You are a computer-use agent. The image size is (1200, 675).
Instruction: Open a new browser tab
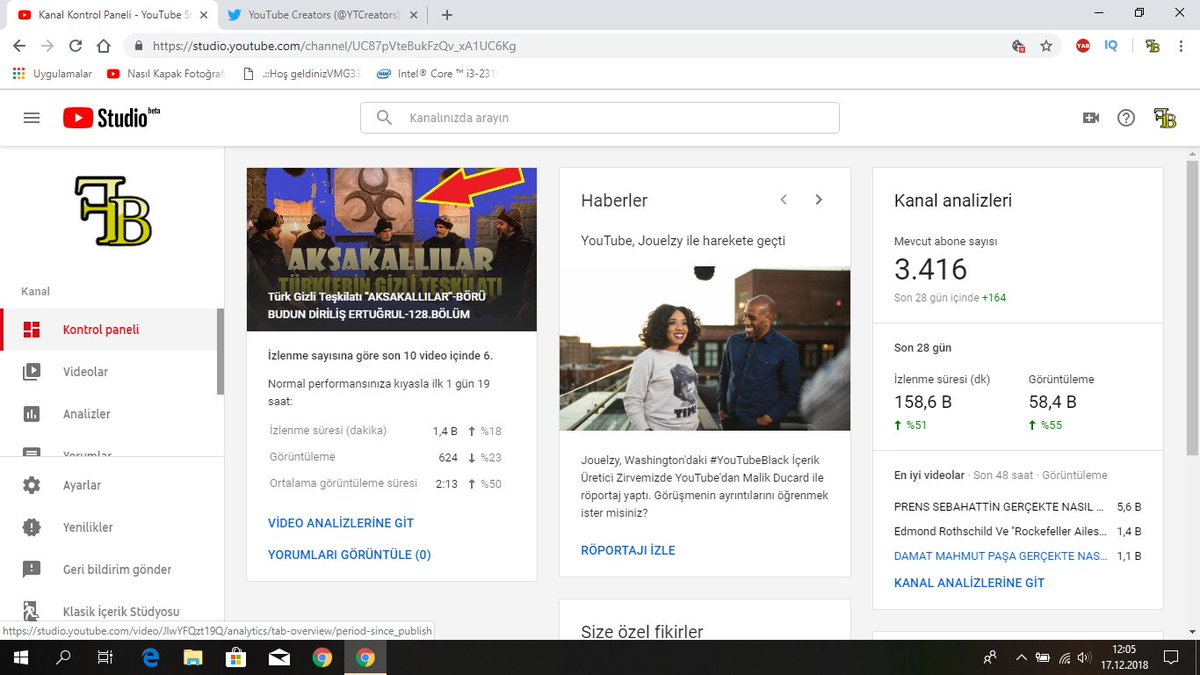[447, 15]
